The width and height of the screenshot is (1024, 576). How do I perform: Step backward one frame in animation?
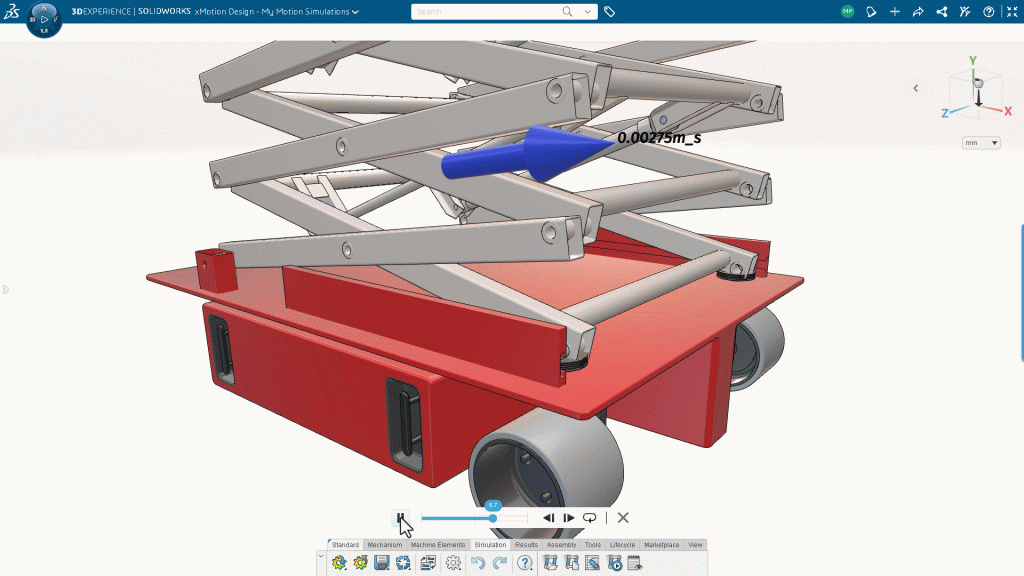click(x=548, y=518)
